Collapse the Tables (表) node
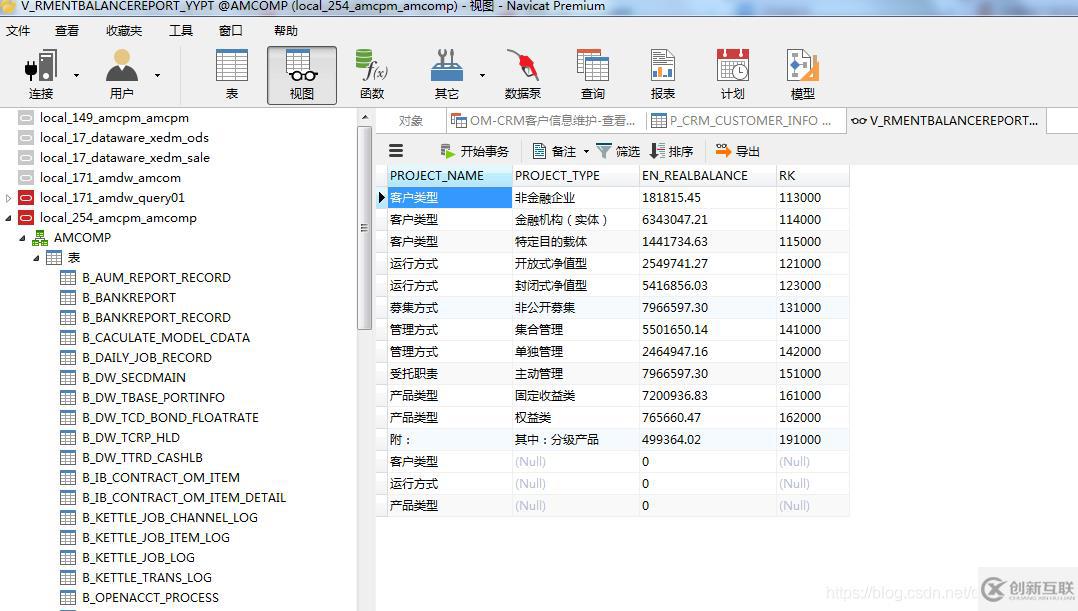 click(36, 258)
